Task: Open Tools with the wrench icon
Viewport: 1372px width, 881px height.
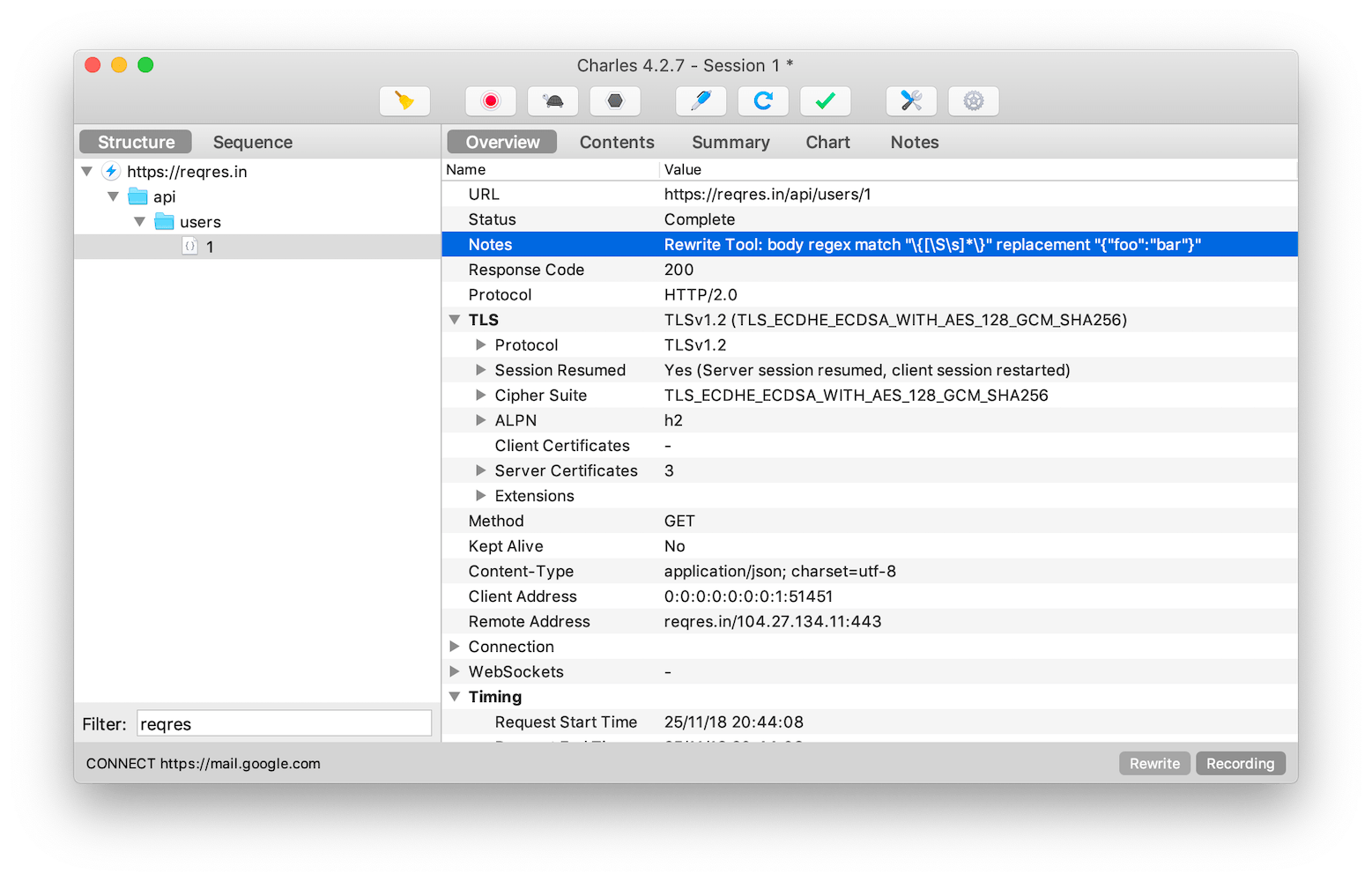Action: [x=911, y=100]
